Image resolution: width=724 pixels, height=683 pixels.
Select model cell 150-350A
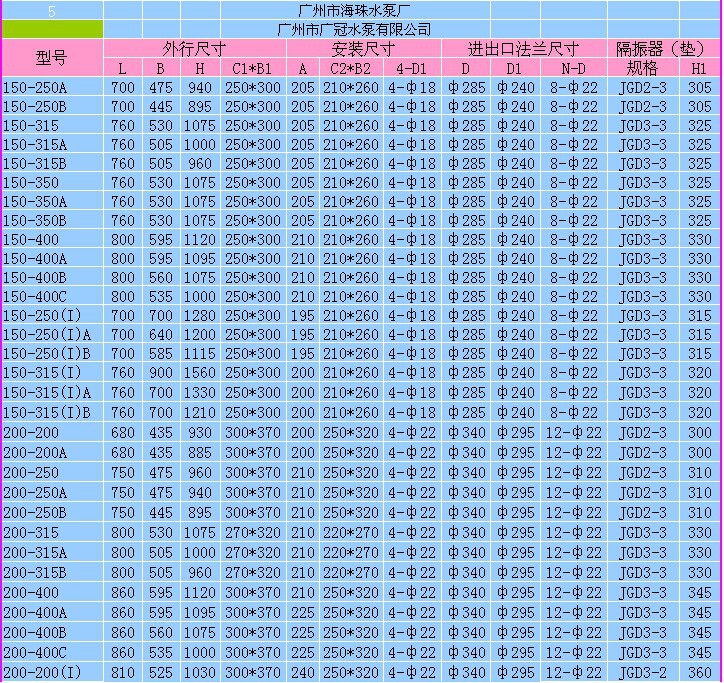[x=52, y=201]
